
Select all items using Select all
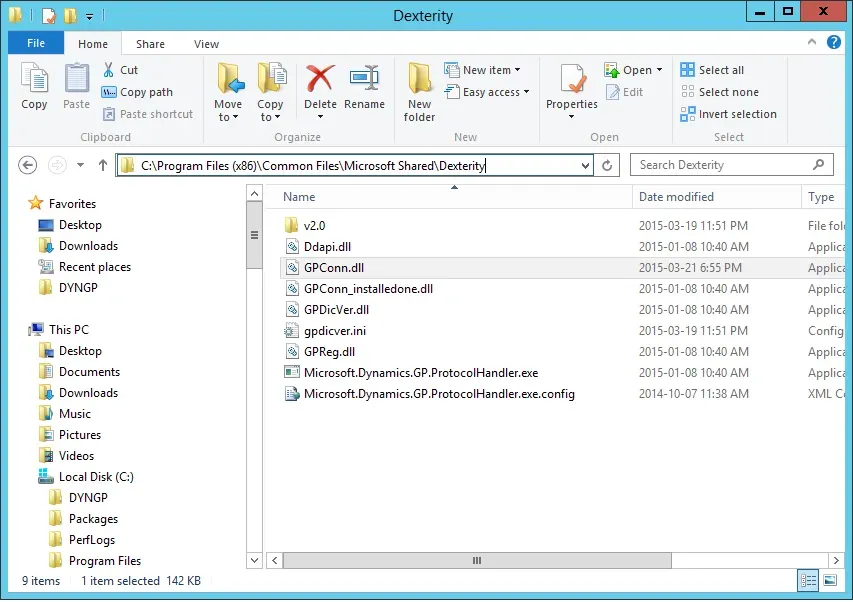click(713, 70)
